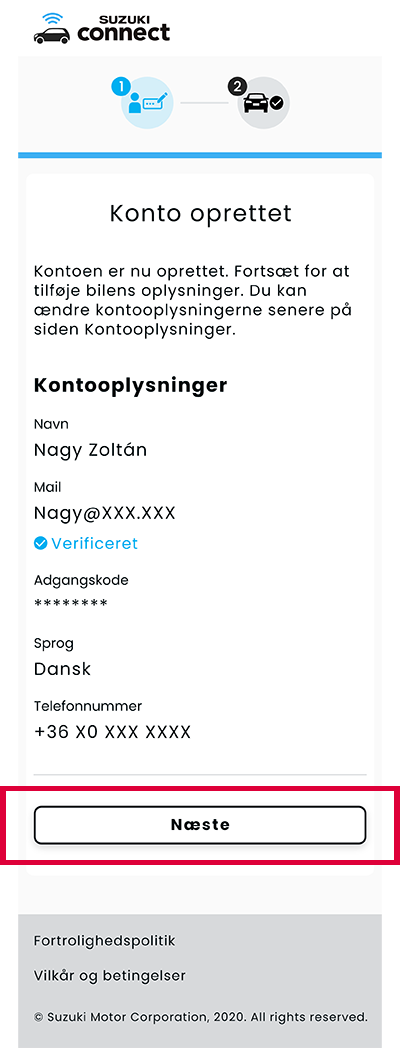Click the blue Verificeret checkmark icon
The height and width of the screenshot is (1048, 400).
[40, 543]
